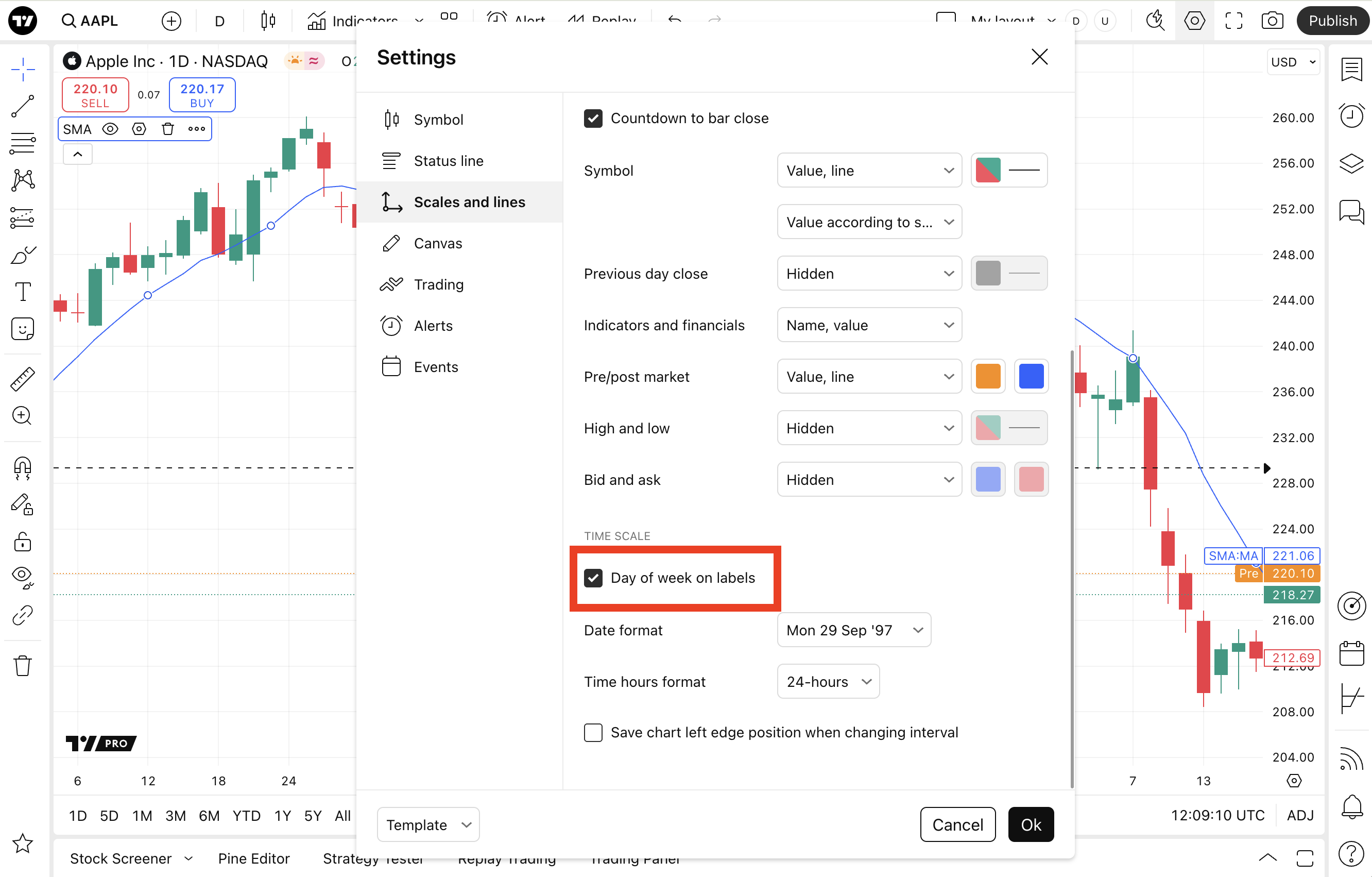Switch to the Canvas settings tab
Screen dimensions: 1372x877
438,244
